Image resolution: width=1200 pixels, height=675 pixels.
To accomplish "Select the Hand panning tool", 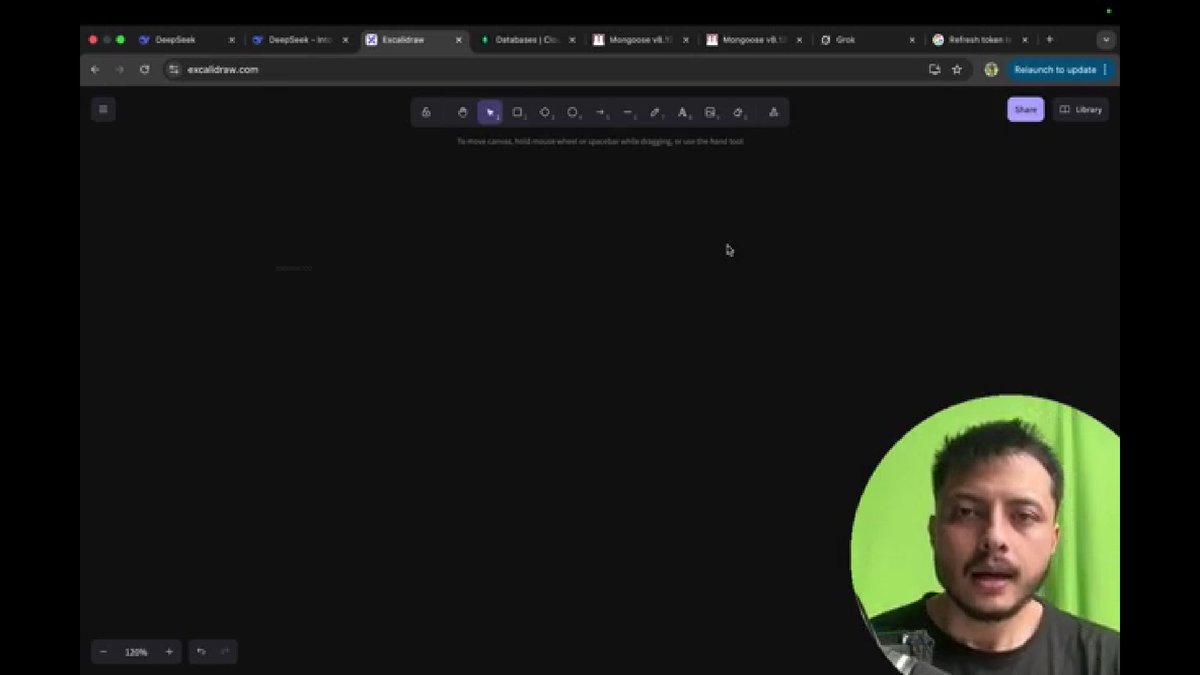I will pyautogui.click(x=462, y=112).
